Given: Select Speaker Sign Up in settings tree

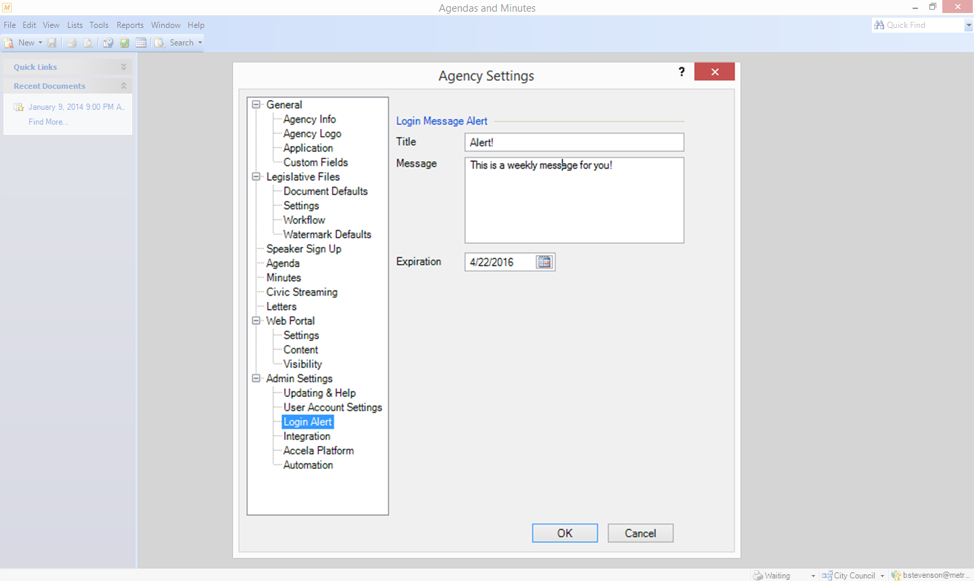Looking at the screenshot, I should pos(304,249).
